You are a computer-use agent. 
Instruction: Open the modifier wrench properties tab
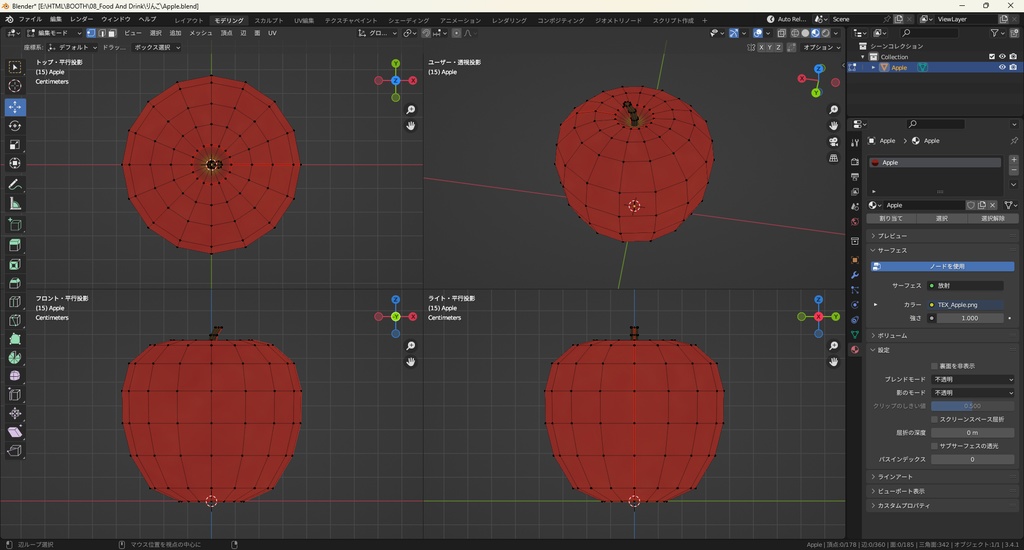point(855,274)
